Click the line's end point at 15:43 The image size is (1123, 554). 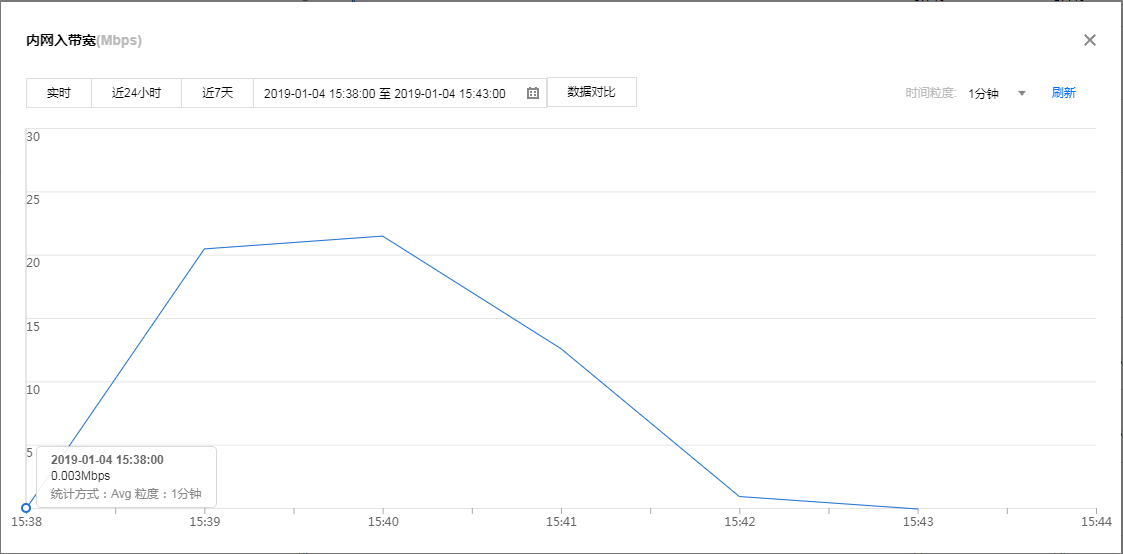918,509
